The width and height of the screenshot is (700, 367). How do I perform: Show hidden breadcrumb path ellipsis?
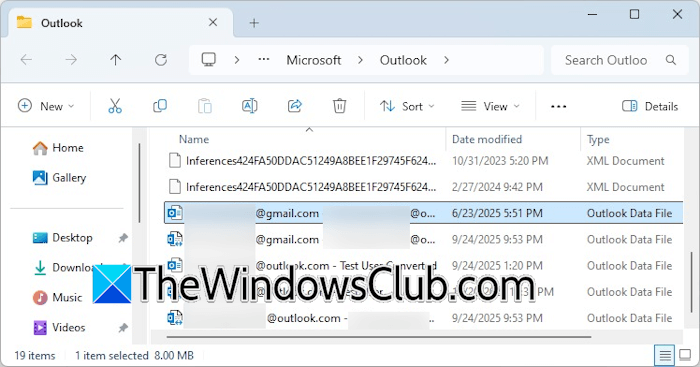click(x=264, y=59)
